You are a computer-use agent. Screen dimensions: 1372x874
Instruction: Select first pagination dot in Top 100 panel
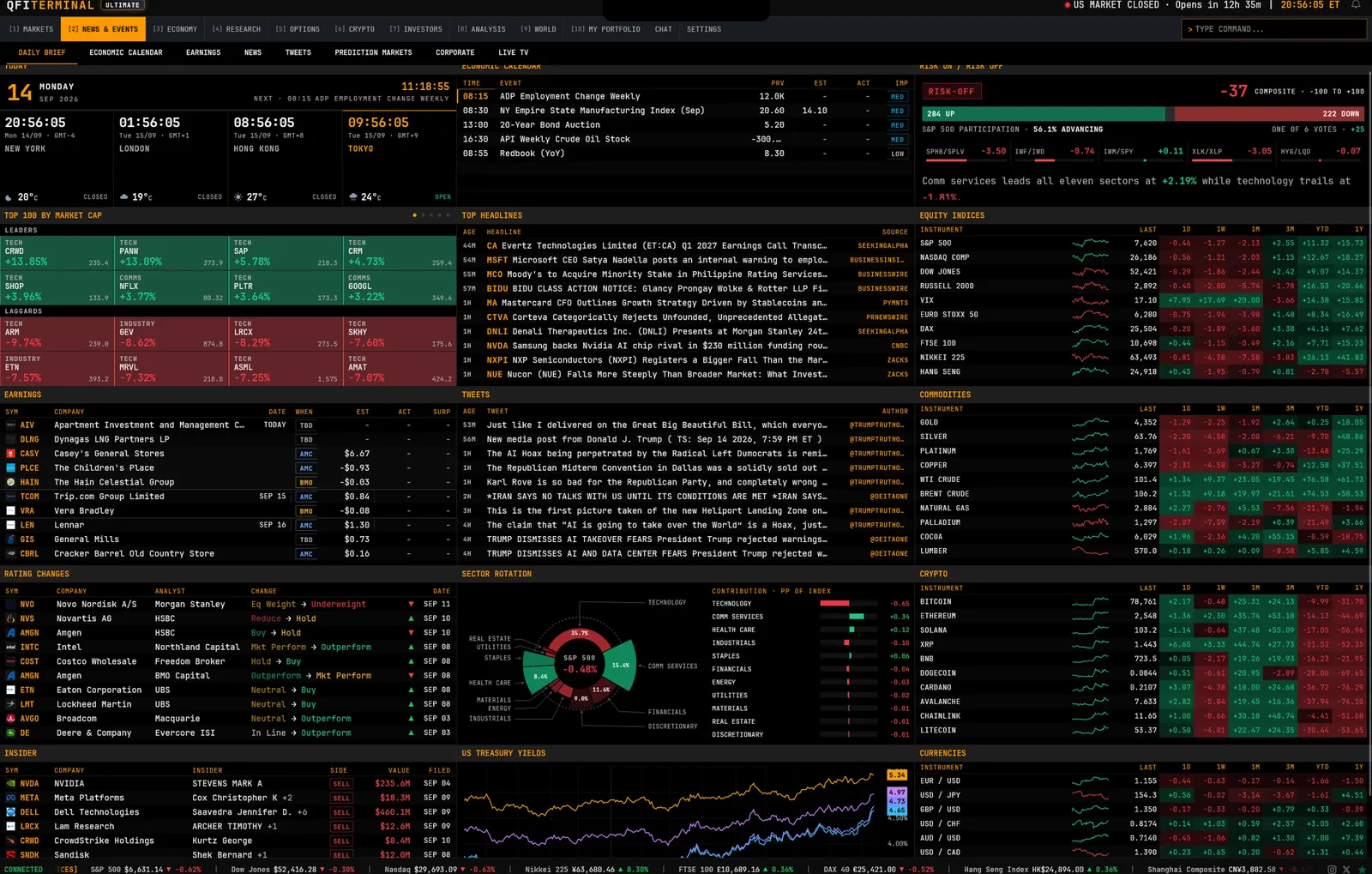click(414, 215)
